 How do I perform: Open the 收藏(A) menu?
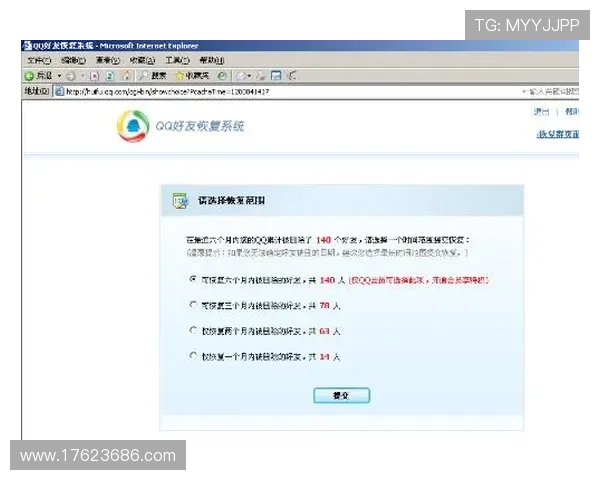142,60
